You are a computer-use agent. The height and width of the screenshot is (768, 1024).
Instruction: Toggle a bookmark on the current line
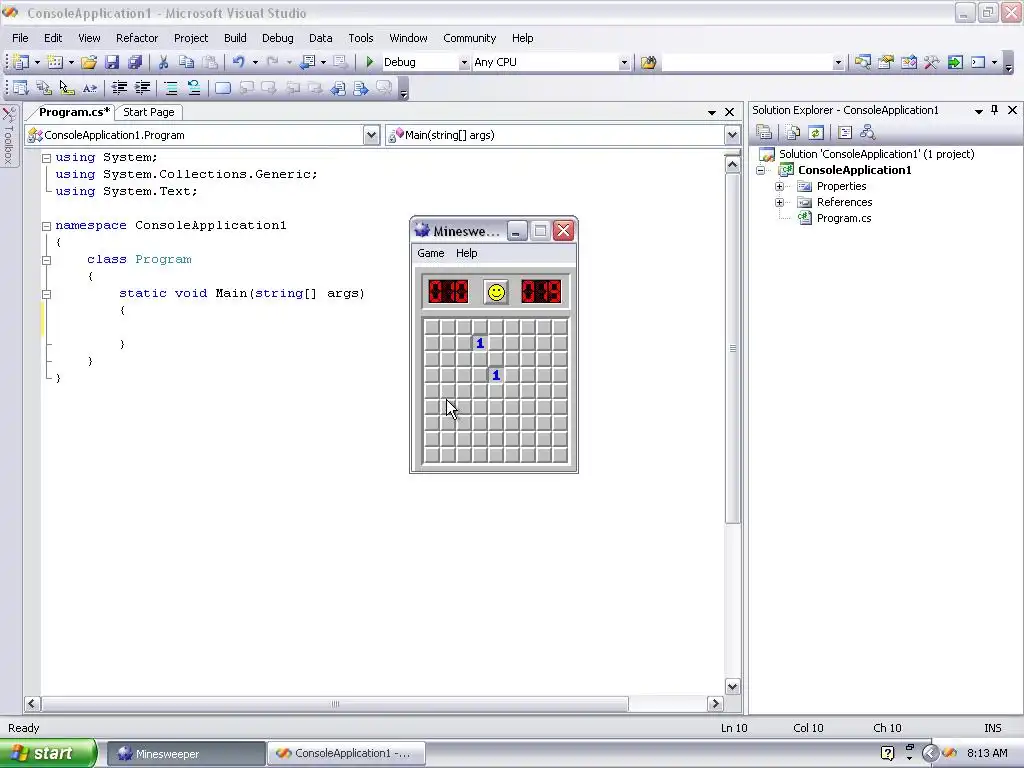point(223,88)
